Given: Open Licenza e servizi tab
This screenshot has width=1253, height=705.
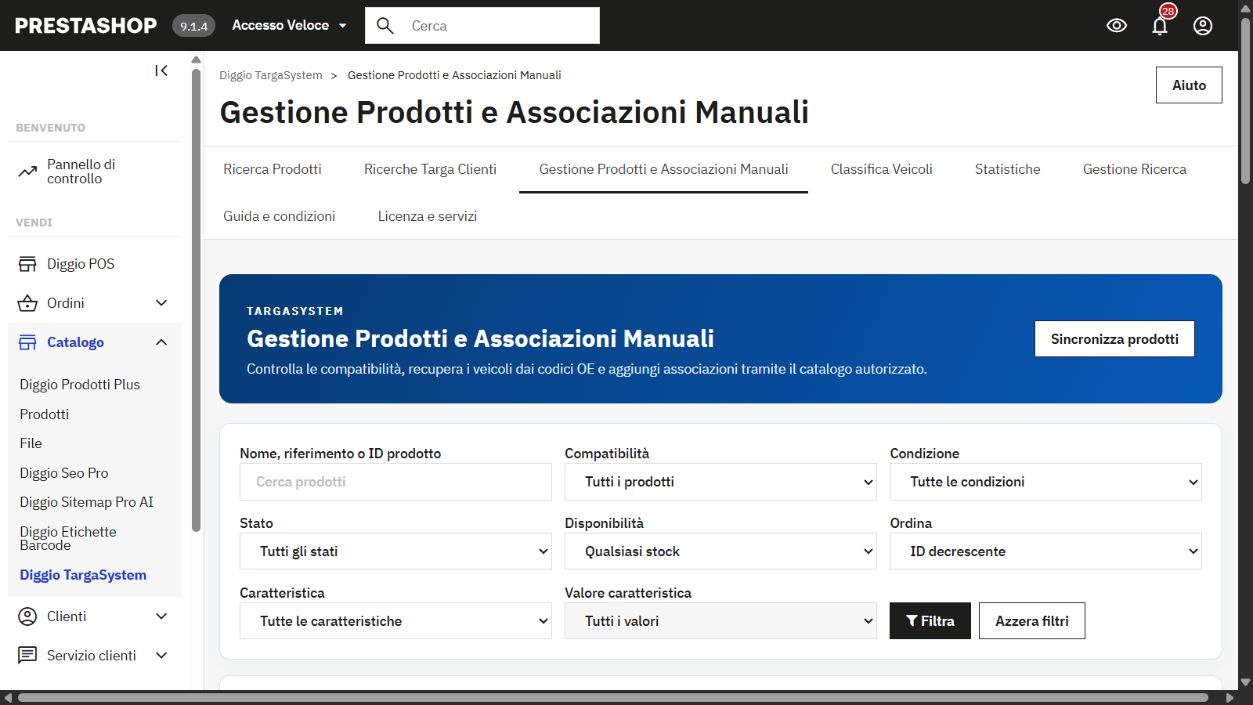Looking at the screenshot, I should point(427,216).
